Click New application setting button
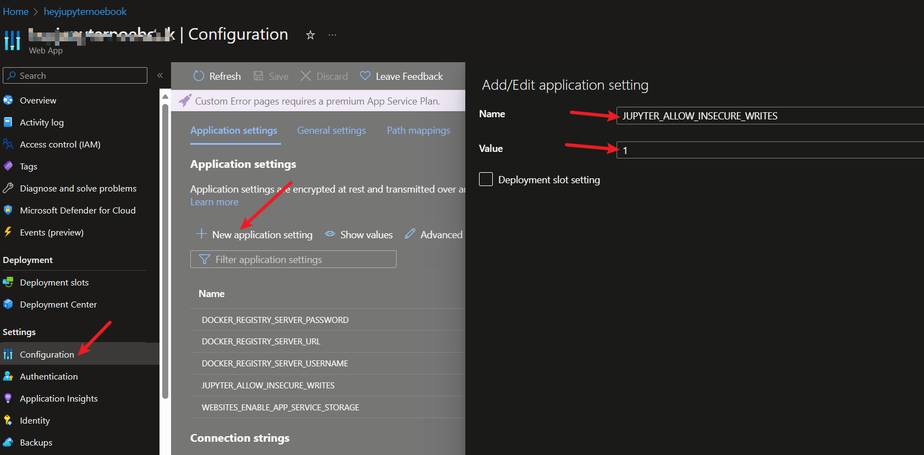 tap(254, 235)
